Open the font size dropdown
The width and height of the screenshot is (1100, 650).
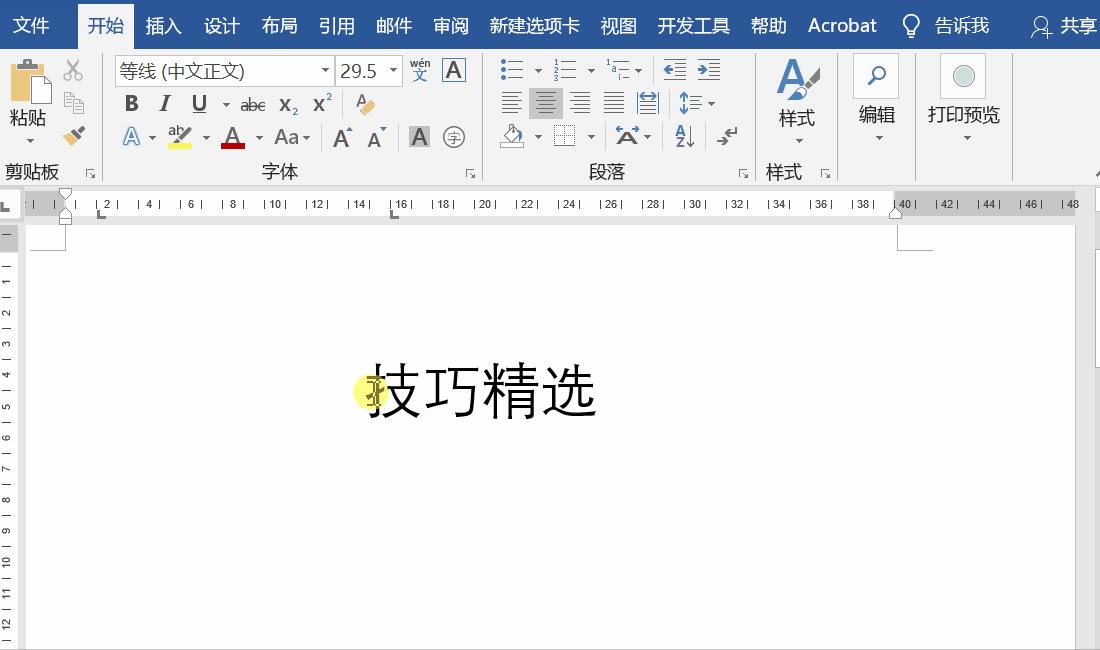393,70
